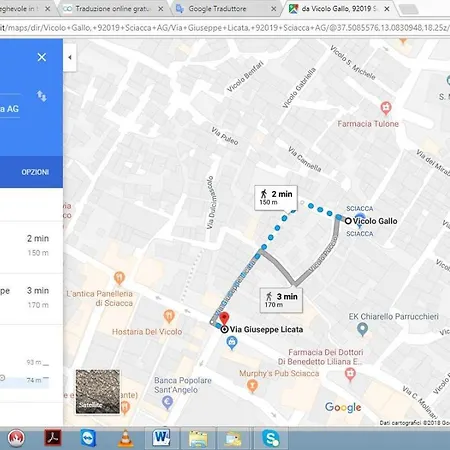This screenshot has height=450, width=450.
Task: Click the EK Chiarello Parrucchieri label
Action: 394,316
